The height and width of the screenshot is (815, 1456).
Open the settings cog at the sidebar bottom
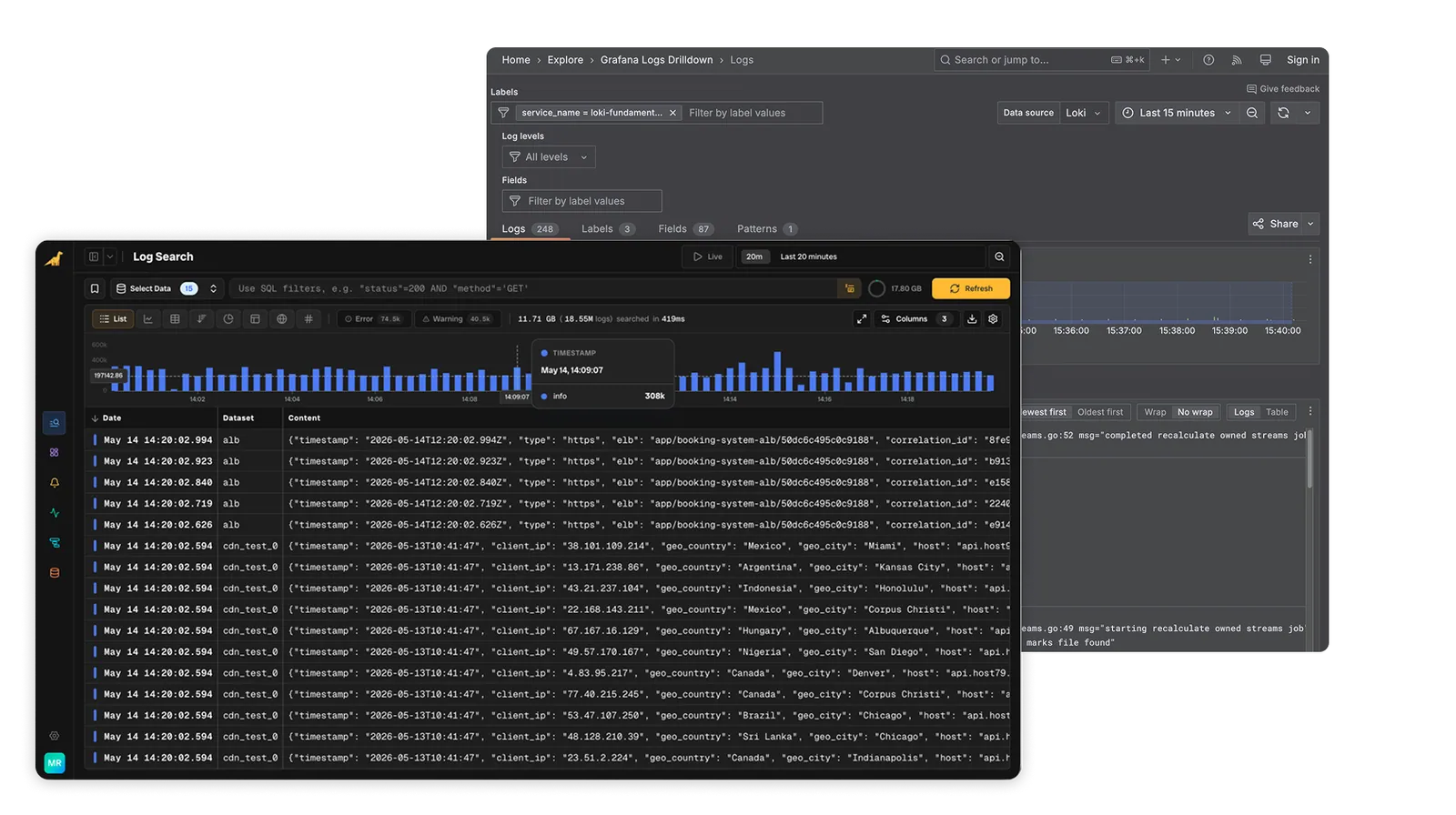(x=55, y=736)
